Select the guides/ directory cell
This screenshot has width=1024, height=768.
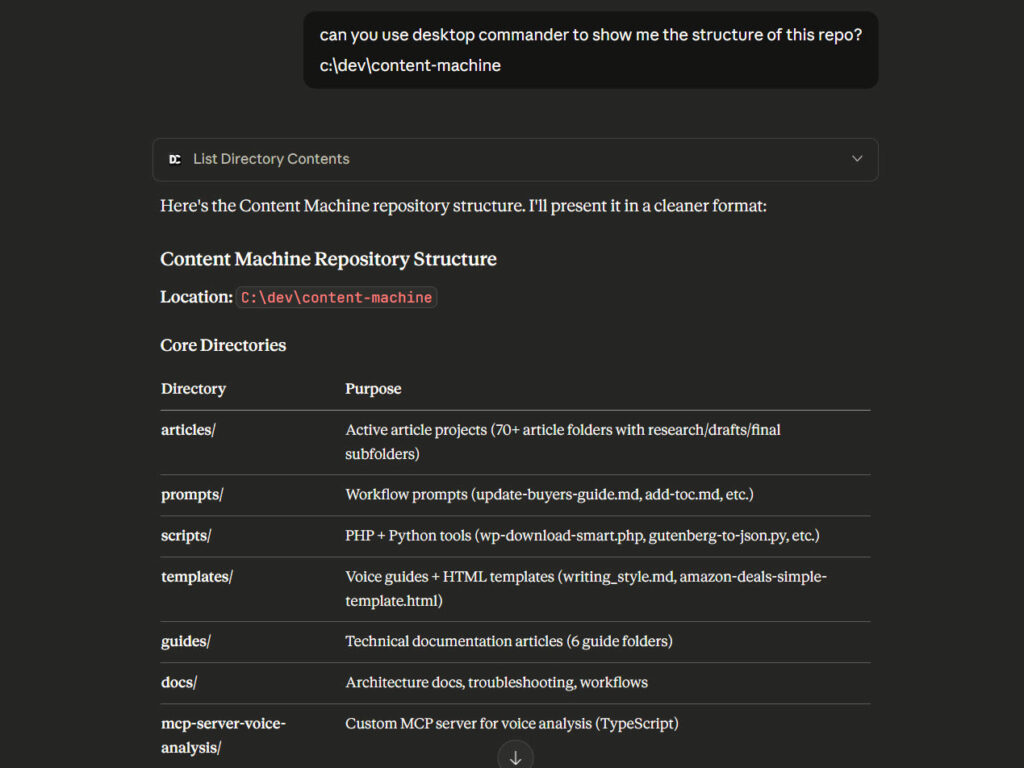[185, 641]
